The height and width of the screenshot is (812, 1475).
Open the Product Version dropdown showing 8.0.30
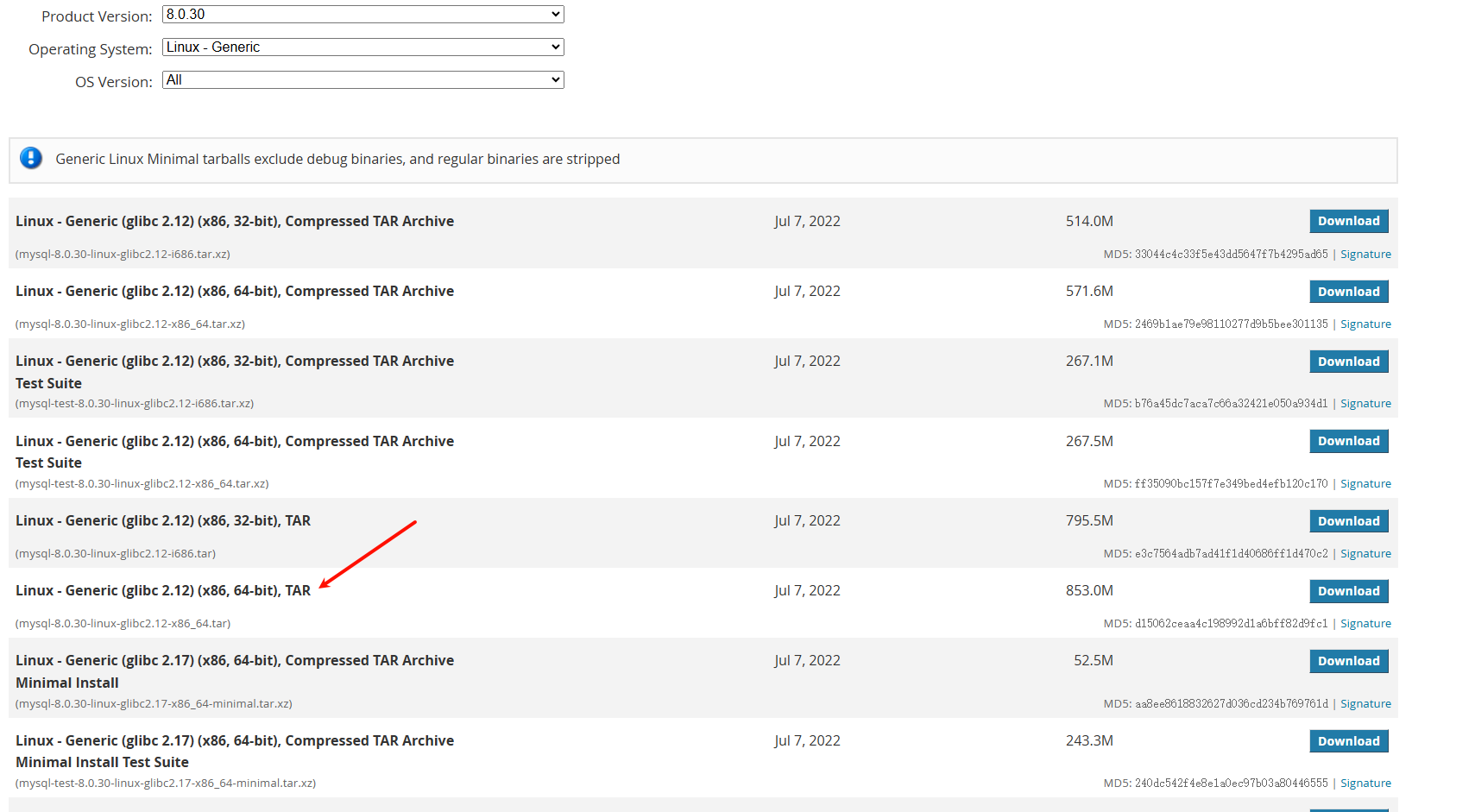pos(362,15)
